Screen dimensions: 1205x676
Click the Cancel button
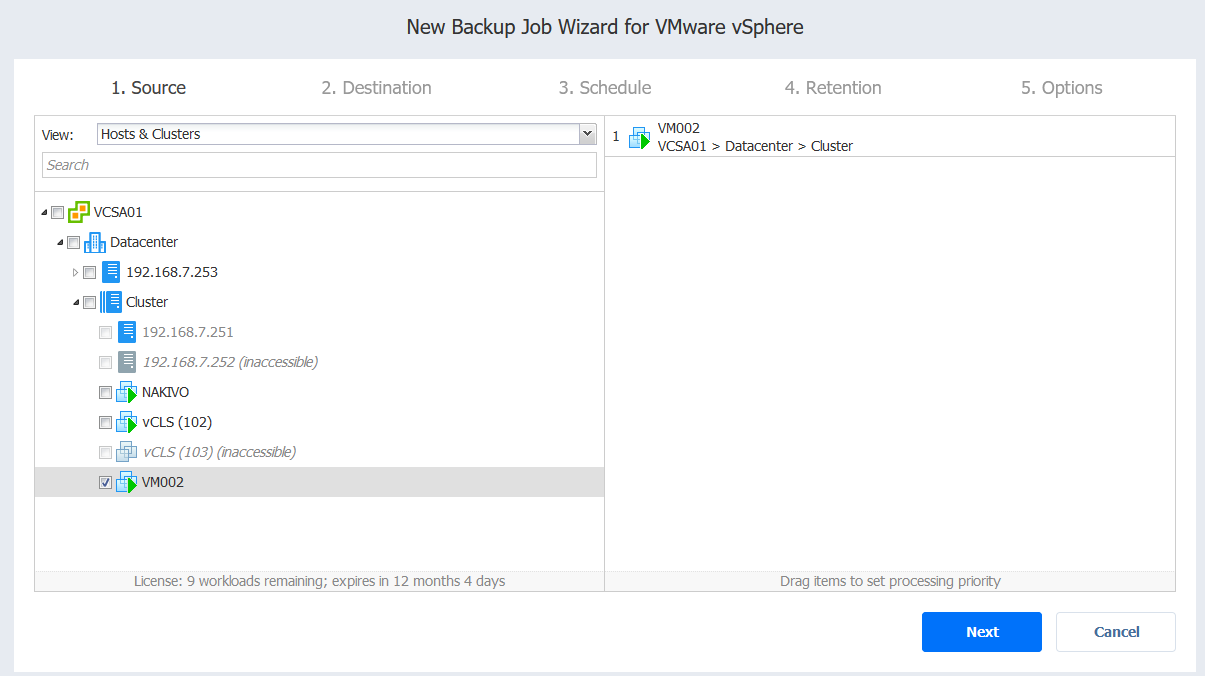pyautogui.click(x=1116, y=632)
